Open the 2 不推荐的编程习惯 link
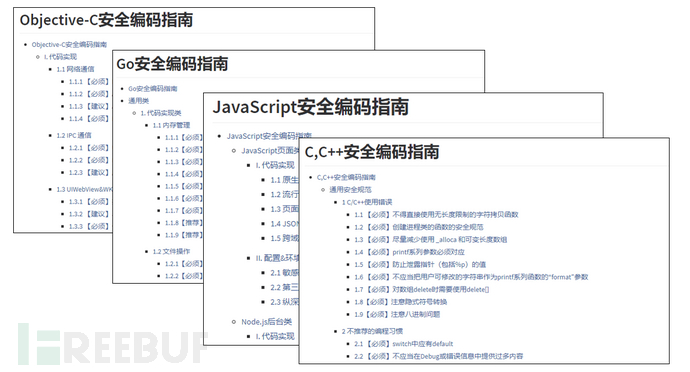 (372, 331)
